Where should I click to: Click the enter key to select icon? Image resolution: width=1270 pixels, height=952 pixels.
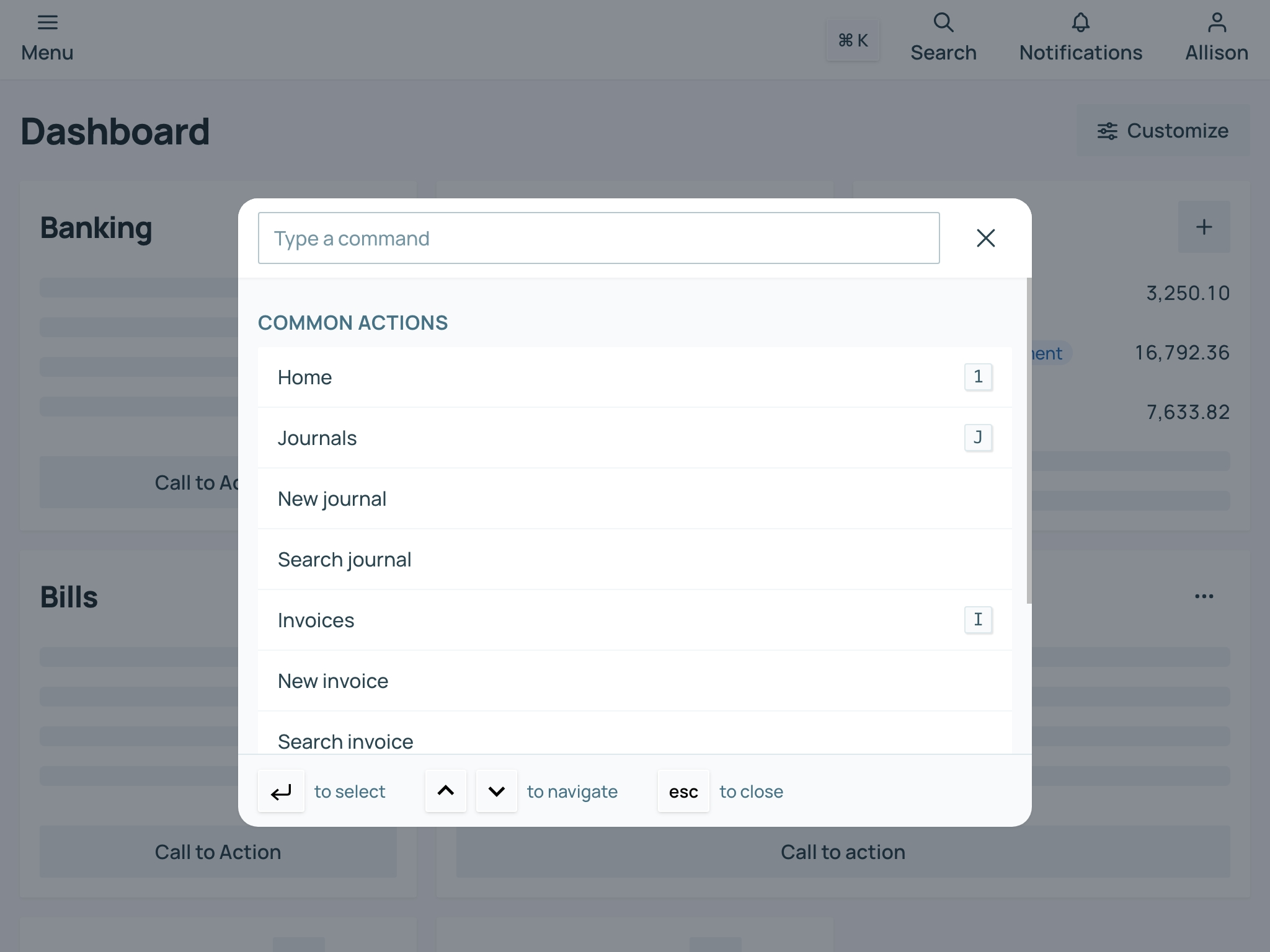tap(281, 791)
